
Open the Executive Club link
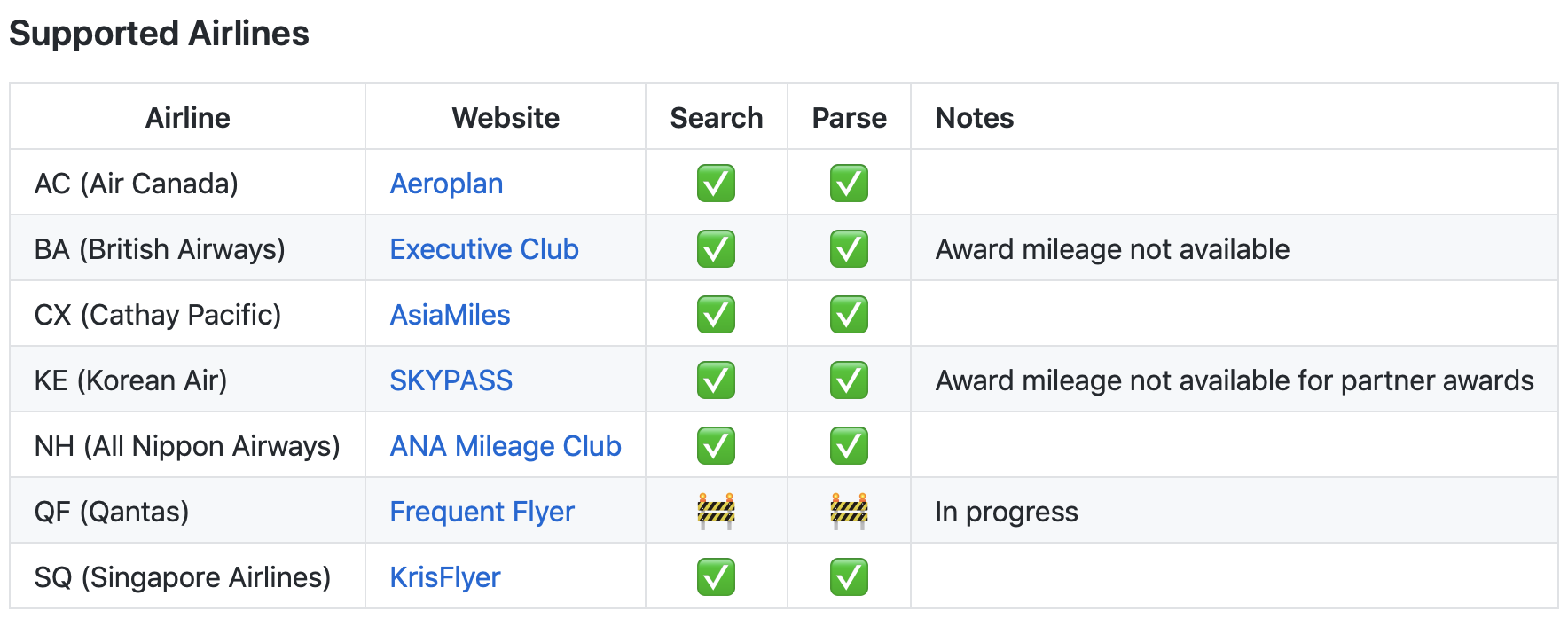pyautogui.click(x=484, y=249)
